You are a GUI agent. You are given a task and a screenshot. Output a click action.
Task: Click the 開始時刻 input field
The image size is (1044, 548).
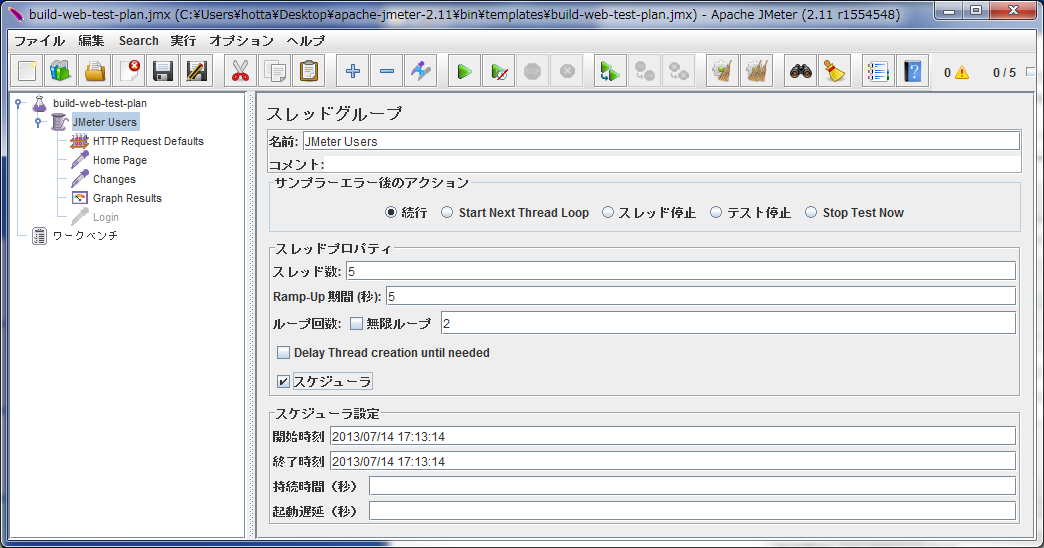click(x=672, y=436)
